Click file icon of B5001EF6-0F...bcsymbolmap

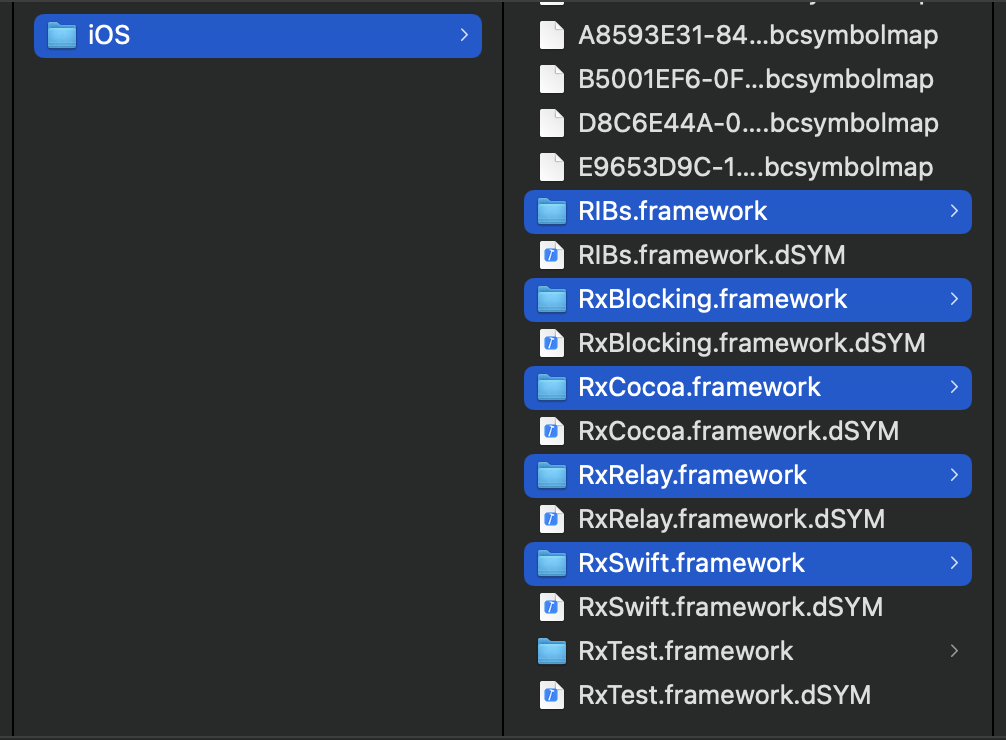[552, 80]
